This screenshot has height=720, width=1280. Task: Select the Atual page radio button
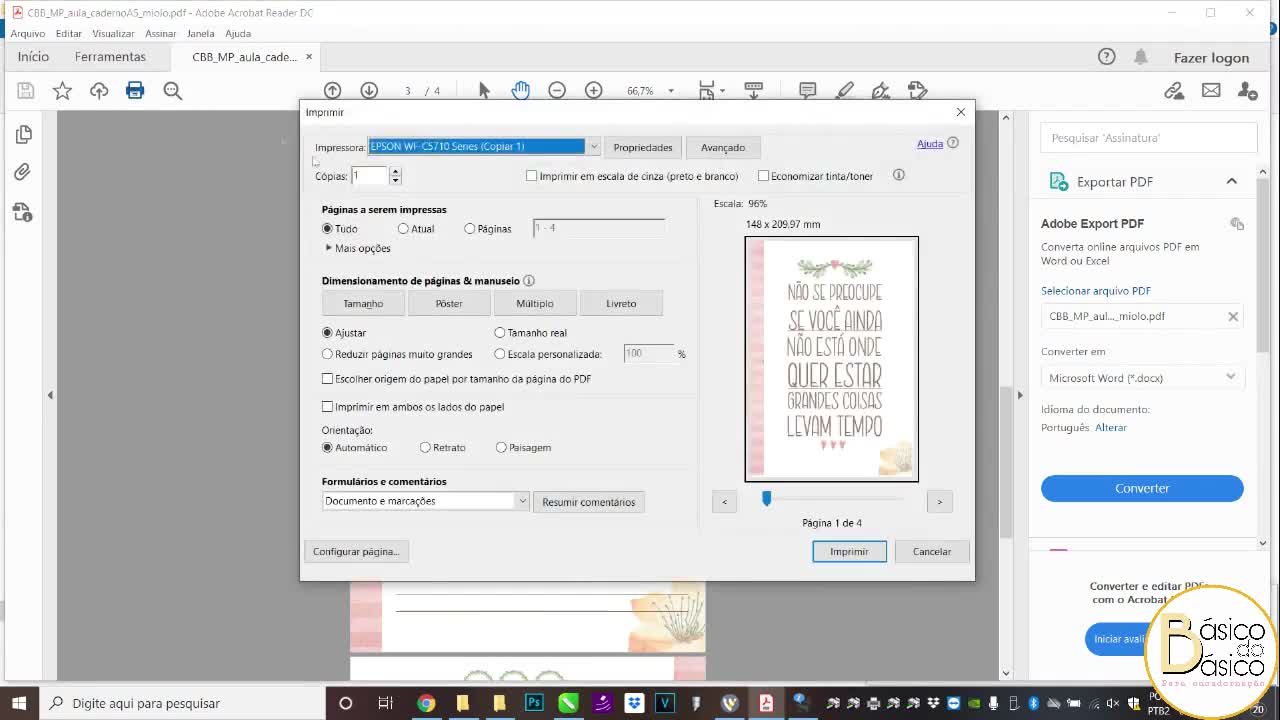click(x=403, y=229)
